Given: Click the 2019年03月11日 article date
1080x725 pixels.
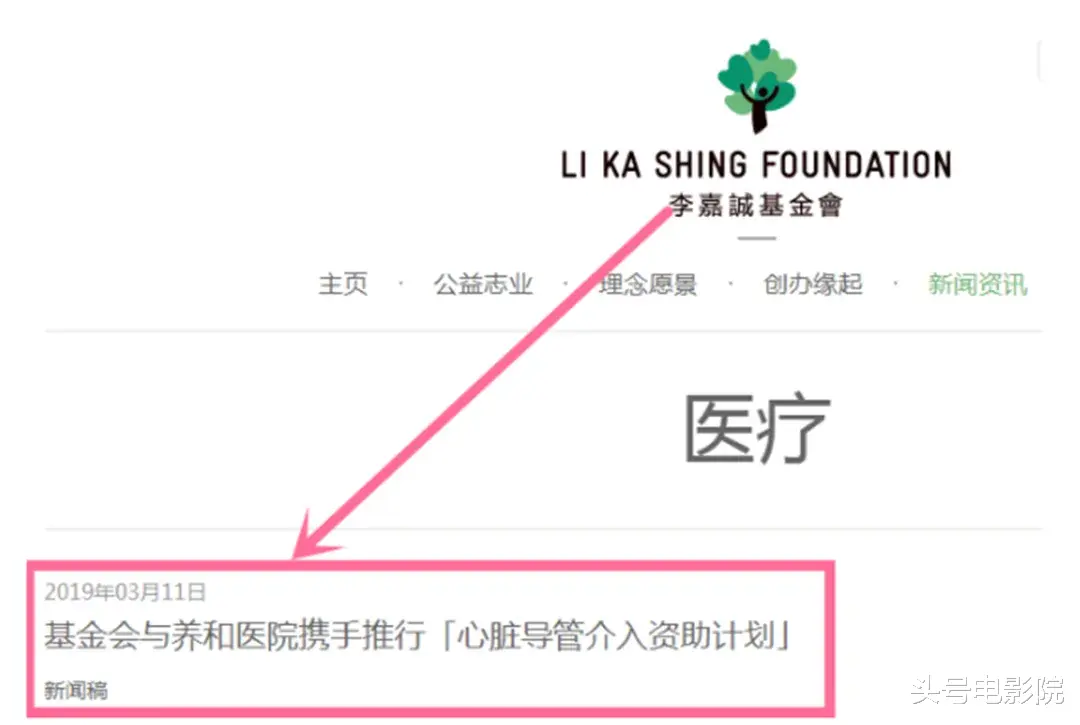Looking at the screenshot, I should pyautogui.click(x=125, y=592).
